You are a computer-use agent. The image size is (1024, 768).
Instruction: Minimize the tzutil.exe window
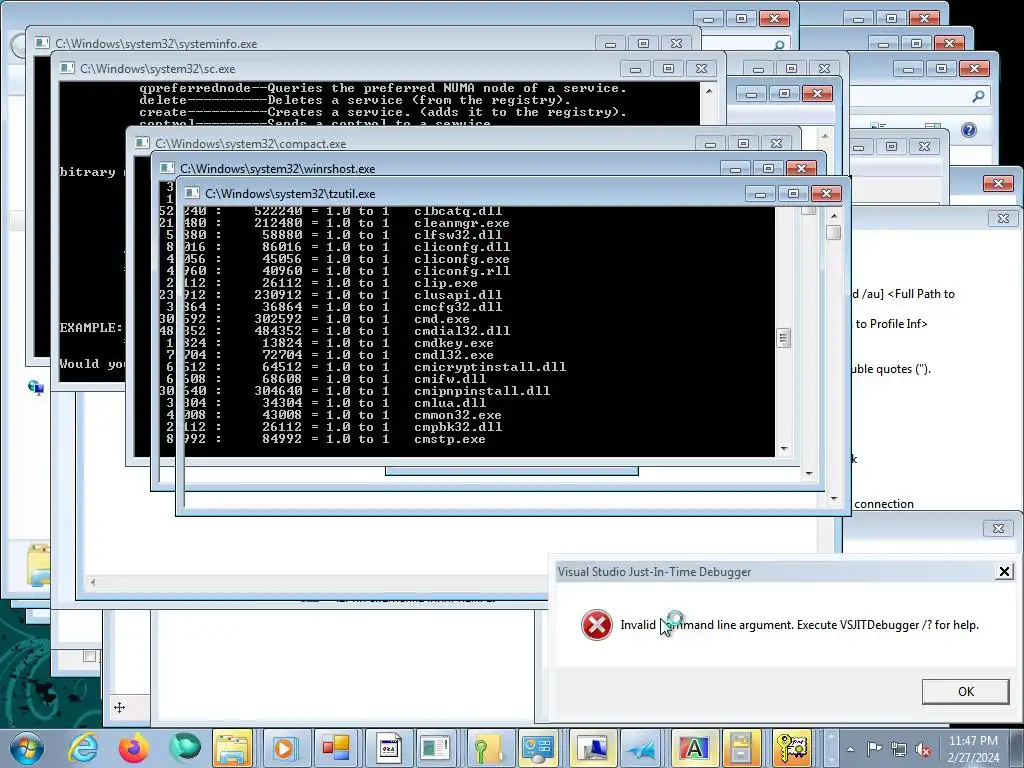pyautogui.click(x=760, y=193)
